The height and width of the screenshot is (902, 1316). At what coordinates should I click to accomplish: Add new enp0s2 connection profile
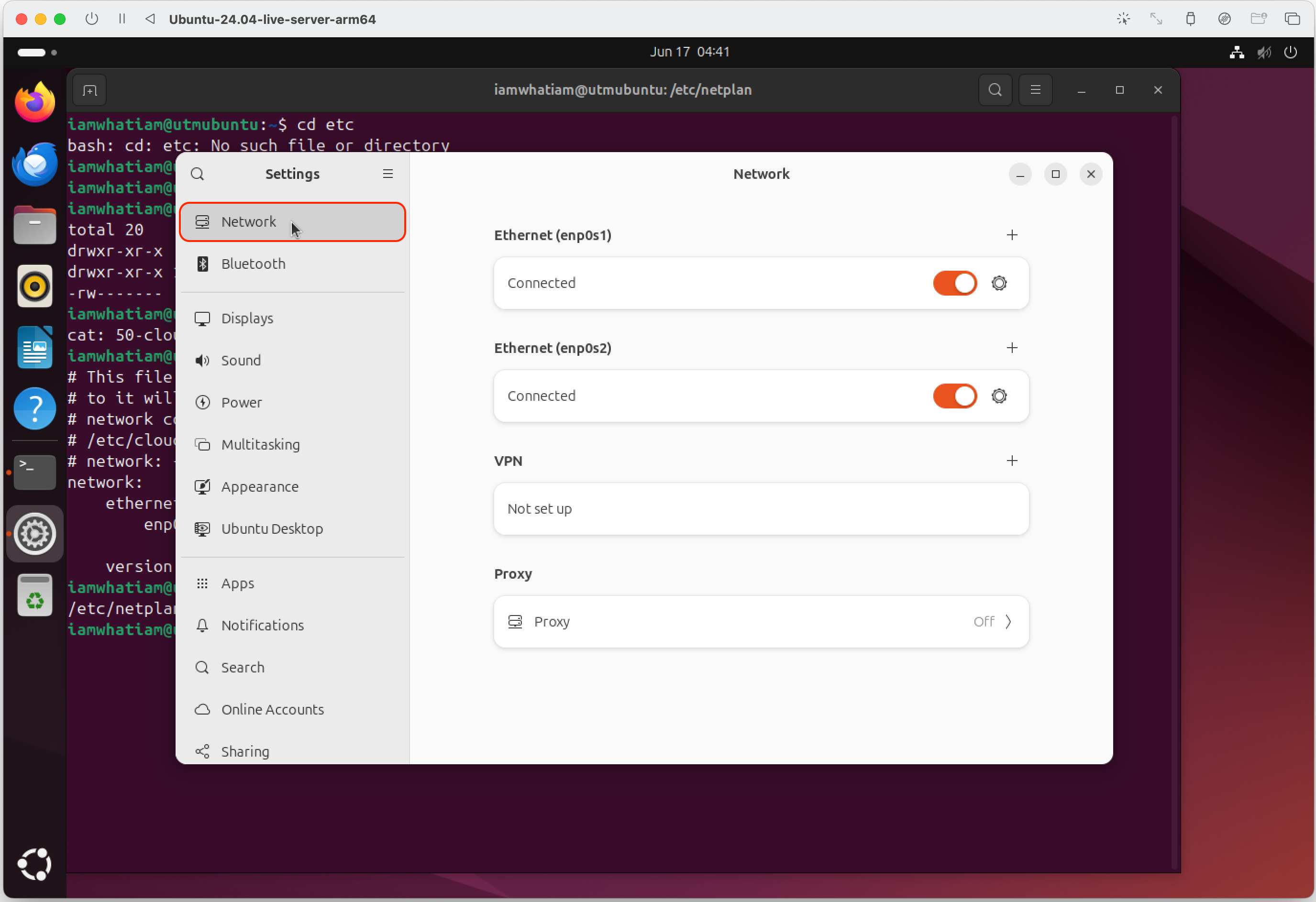coord(1012,348)
